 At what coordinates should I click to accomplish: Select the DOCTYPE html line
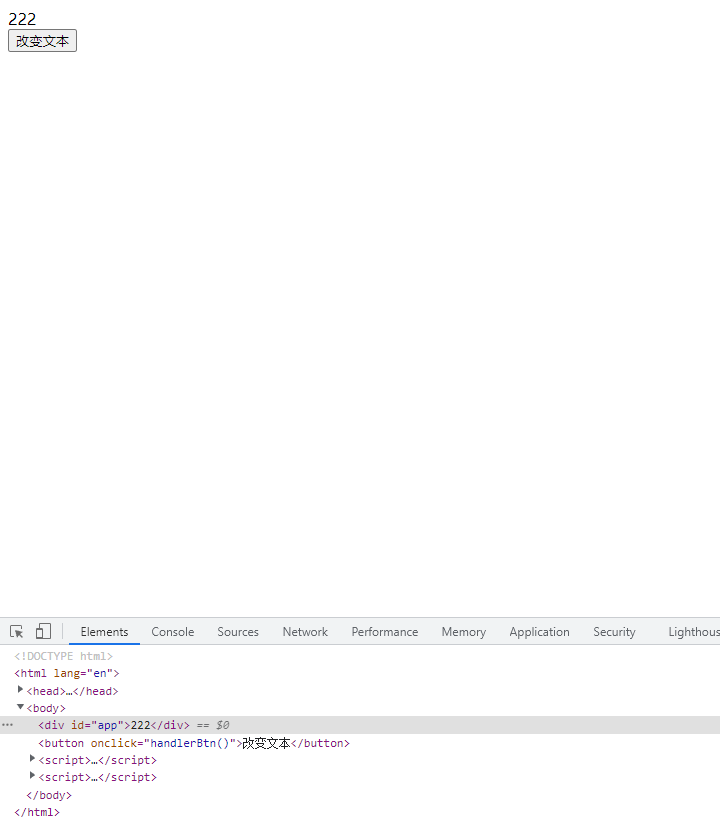coord(64,656)
